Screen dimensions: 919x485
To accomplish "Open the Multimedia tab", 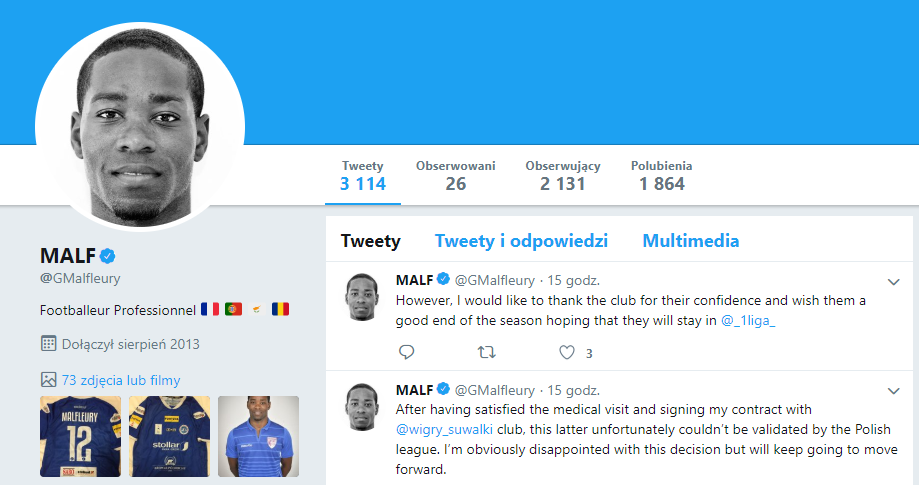I will point(691,241).
